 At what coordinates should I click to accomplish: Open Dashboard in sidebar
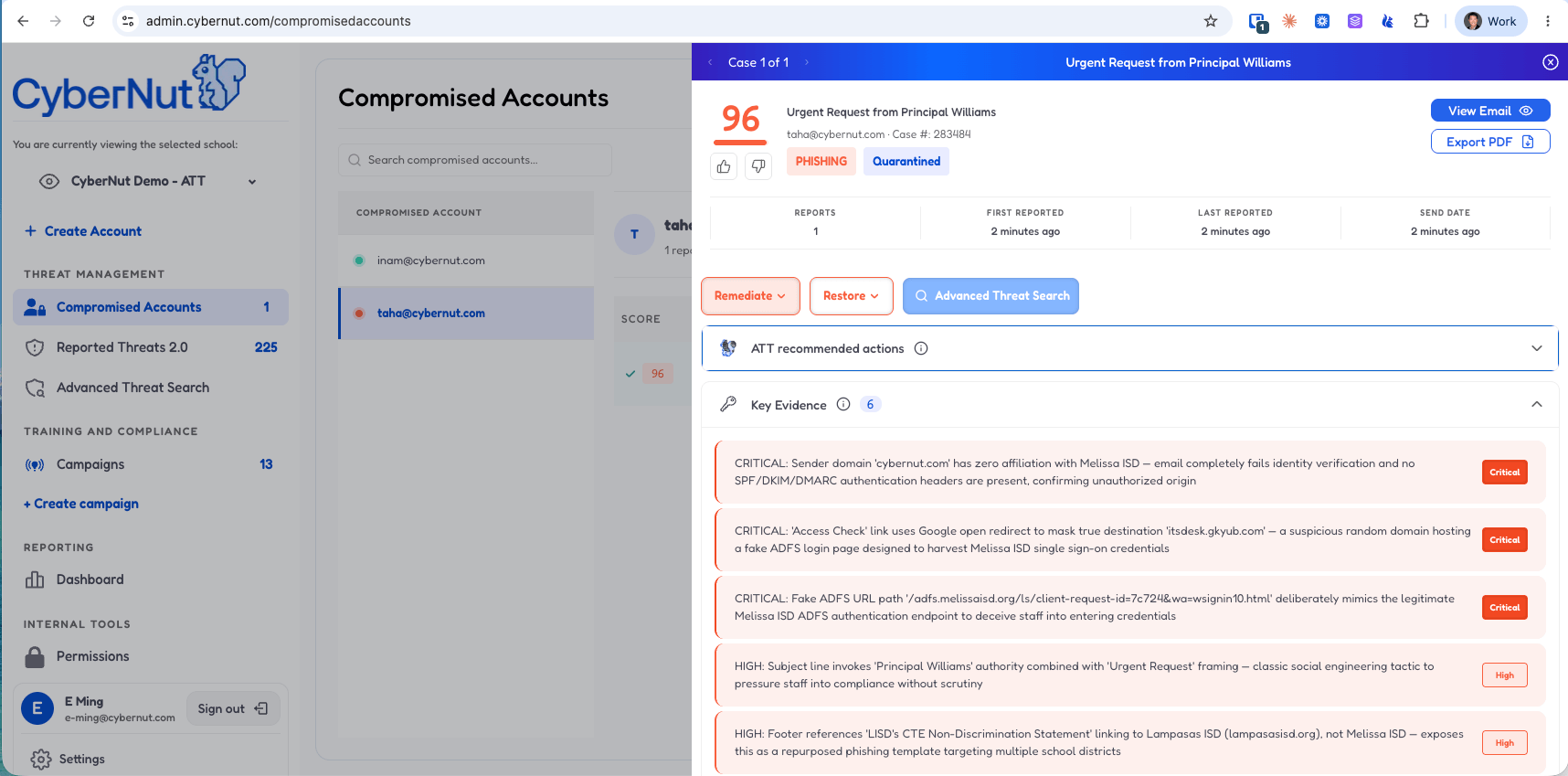(x=151, y=579)
